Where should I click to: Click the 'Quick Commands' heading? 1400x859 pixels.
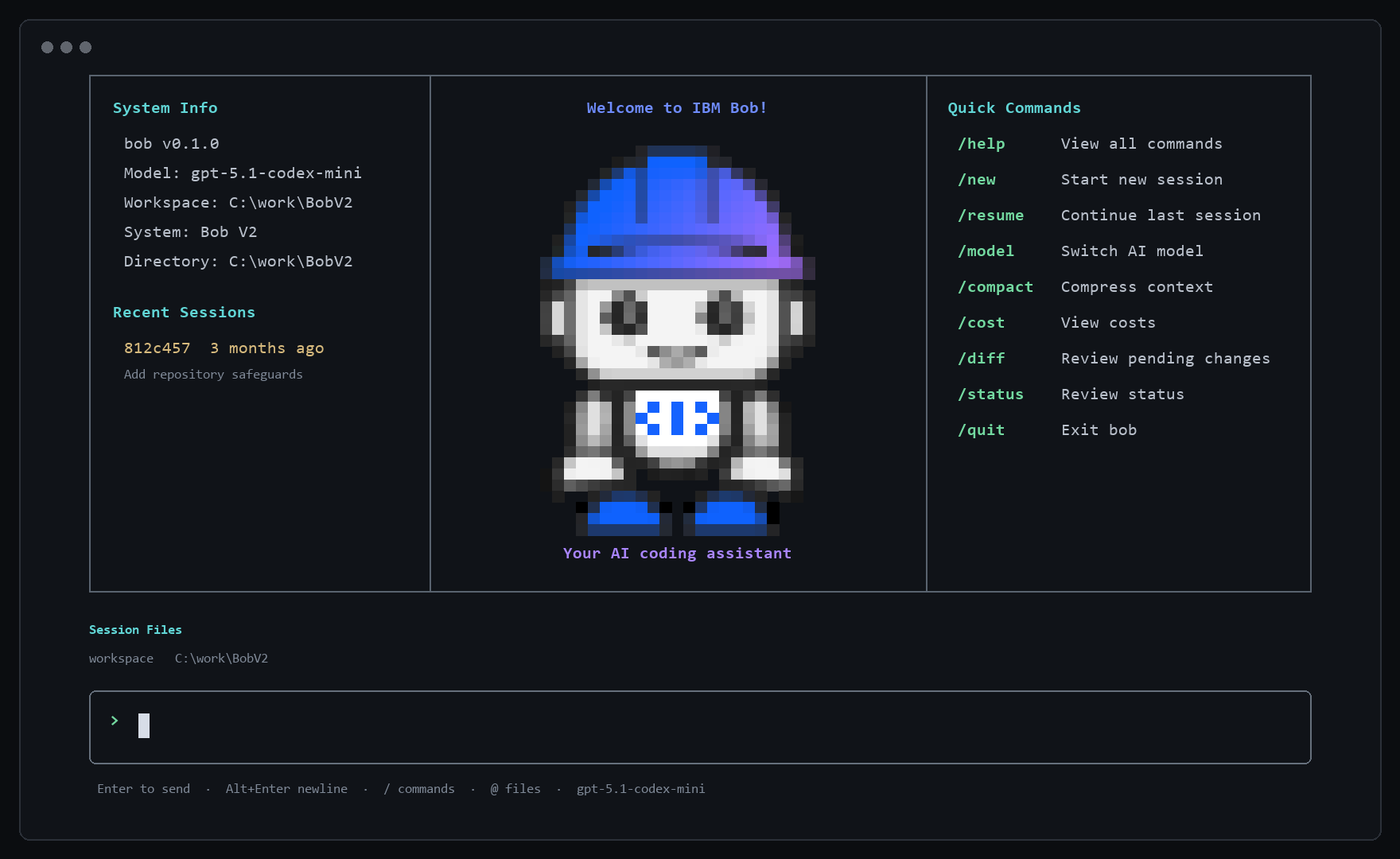[1014, 108]
